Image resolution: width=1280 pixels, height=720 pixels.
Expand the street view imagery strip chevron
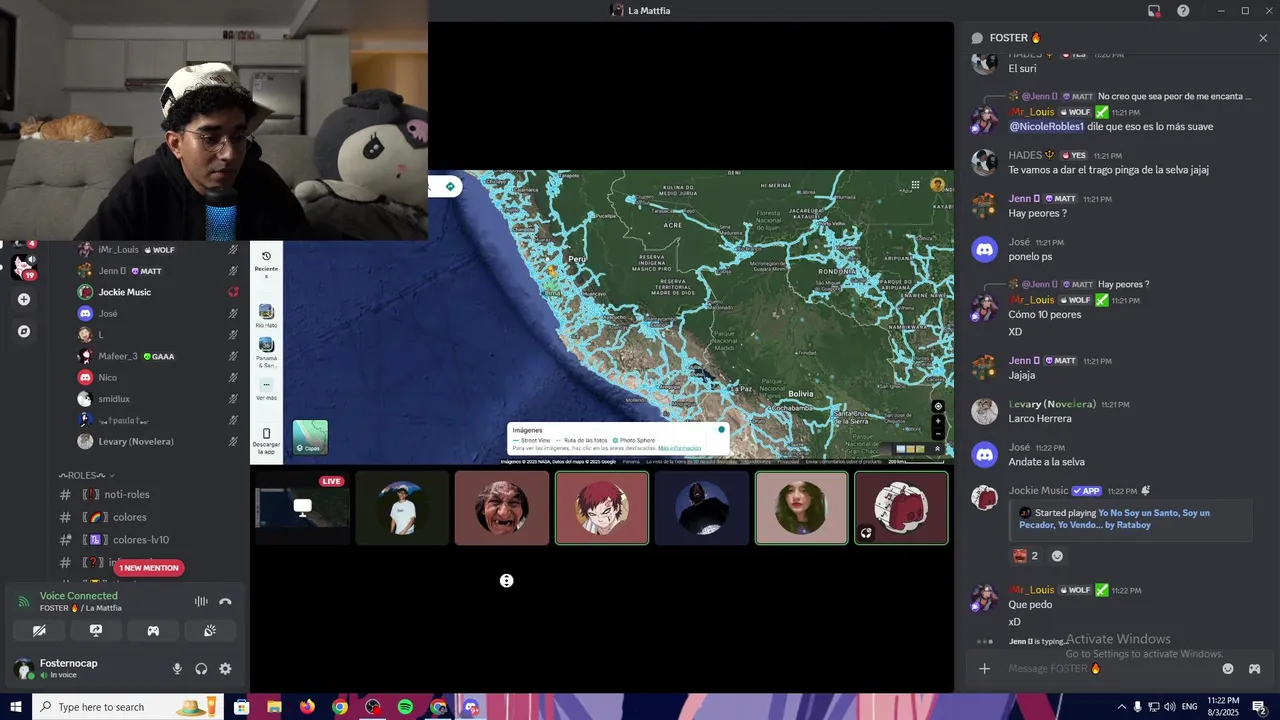pyautogui.click(x=938, y=449)
